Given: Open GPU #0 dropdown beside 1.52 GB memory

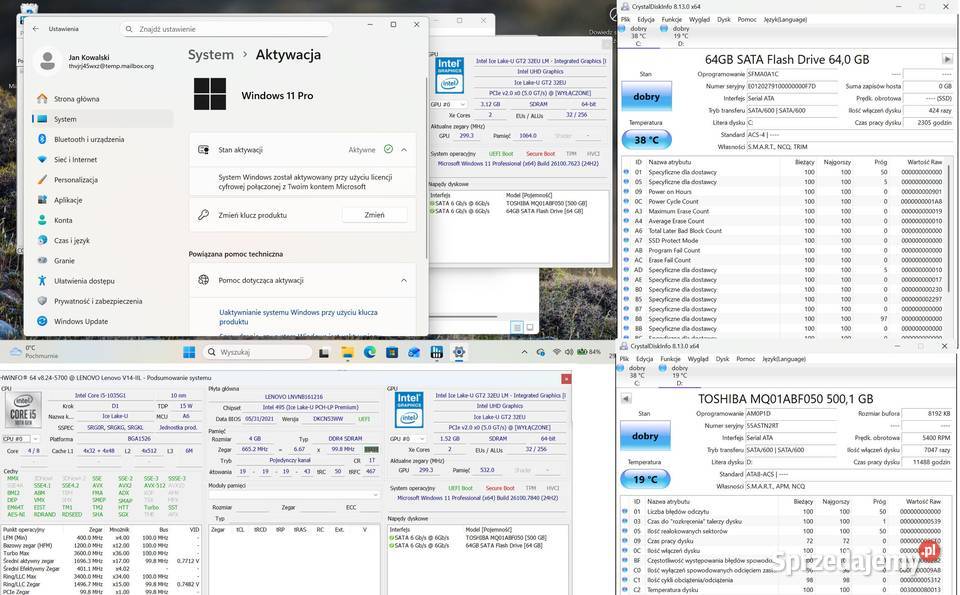Looking at the screenshot, I should coord(407,439).
